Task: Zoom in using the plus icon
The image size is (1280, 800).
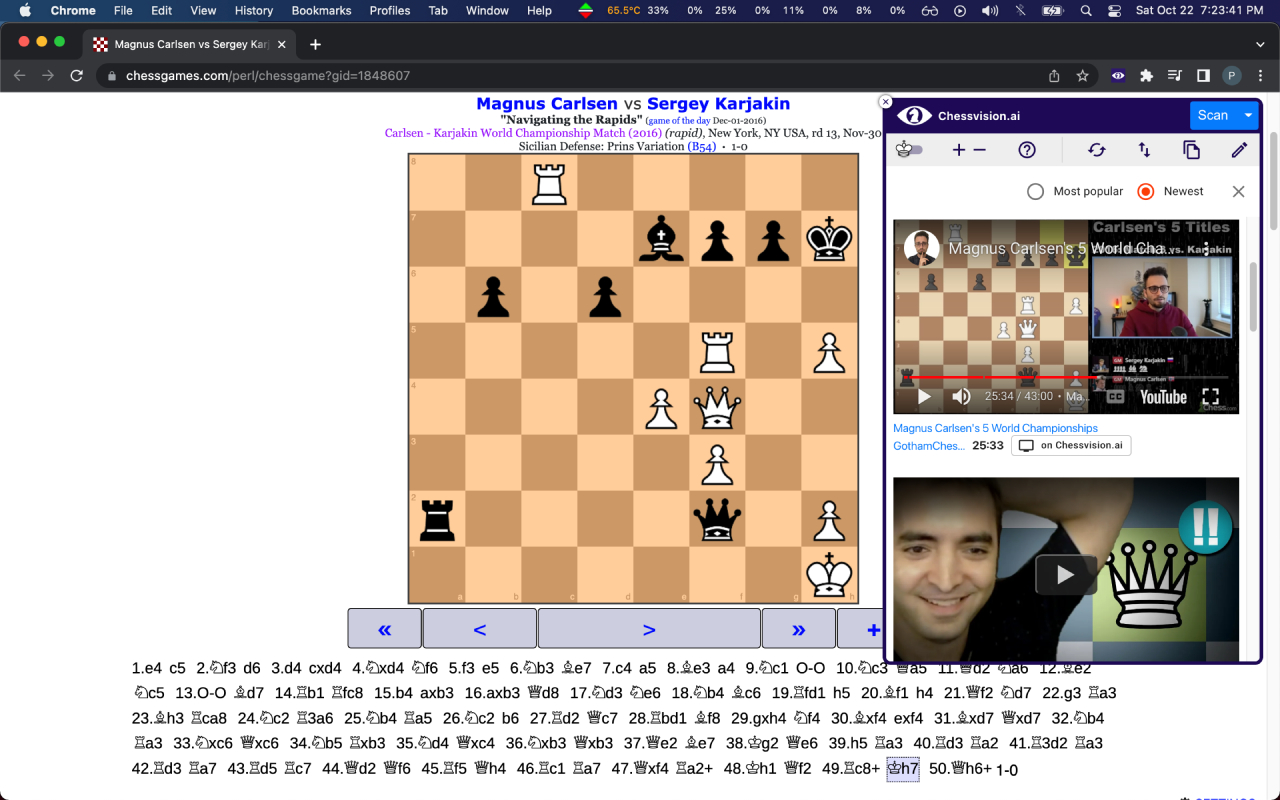Action: click(x=958, y=148)
